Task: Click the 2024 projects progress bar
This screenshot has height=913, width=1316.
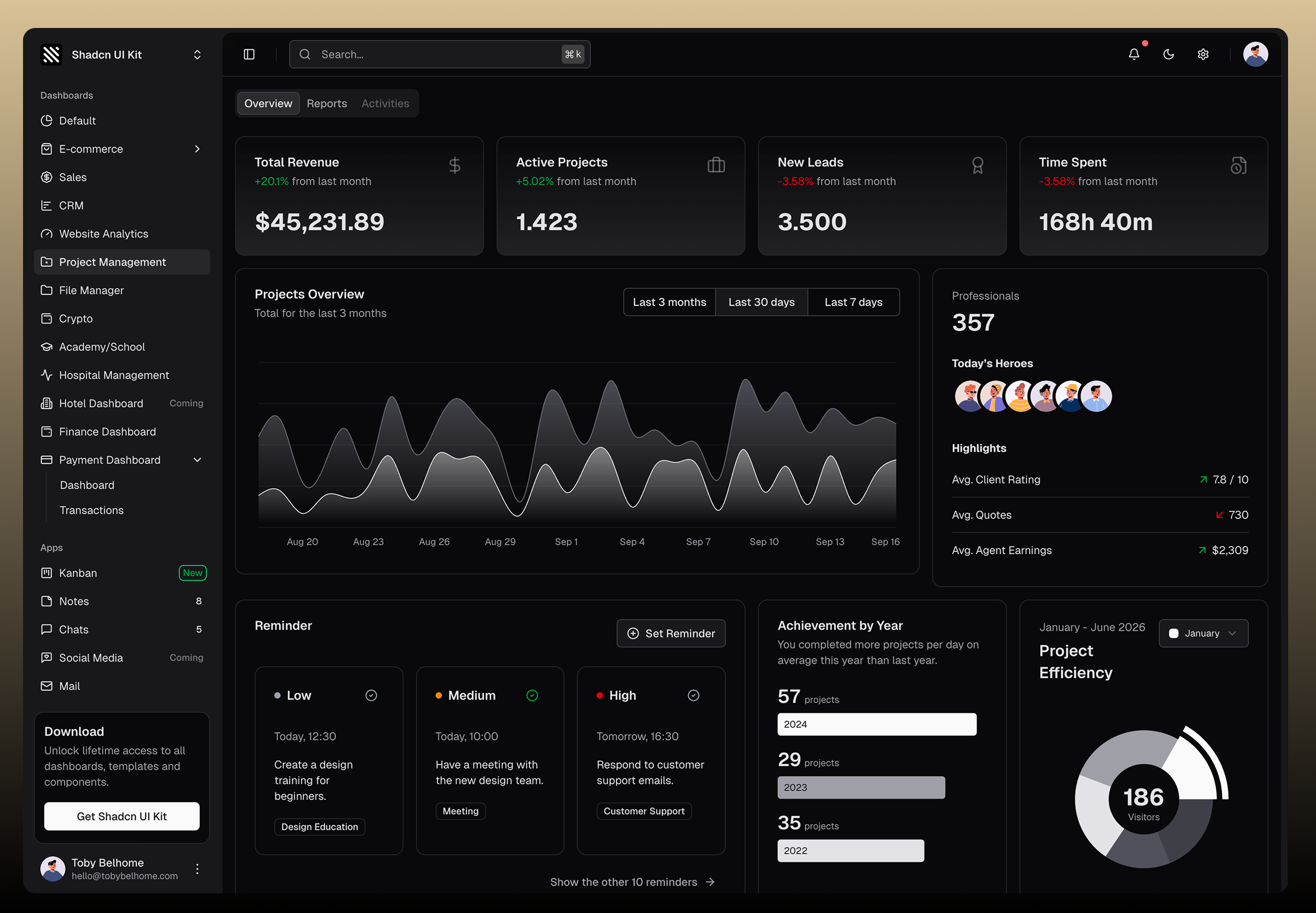Action: coord(877,724)
